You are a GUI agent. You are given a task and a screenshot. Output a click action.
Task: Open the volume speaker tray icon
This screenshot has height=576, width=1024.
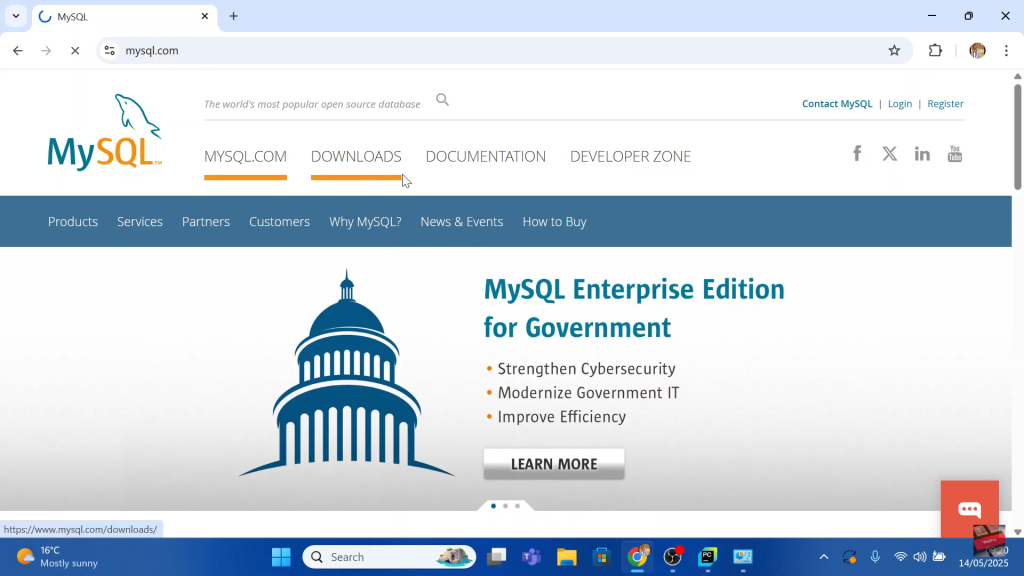coord(920,557)
